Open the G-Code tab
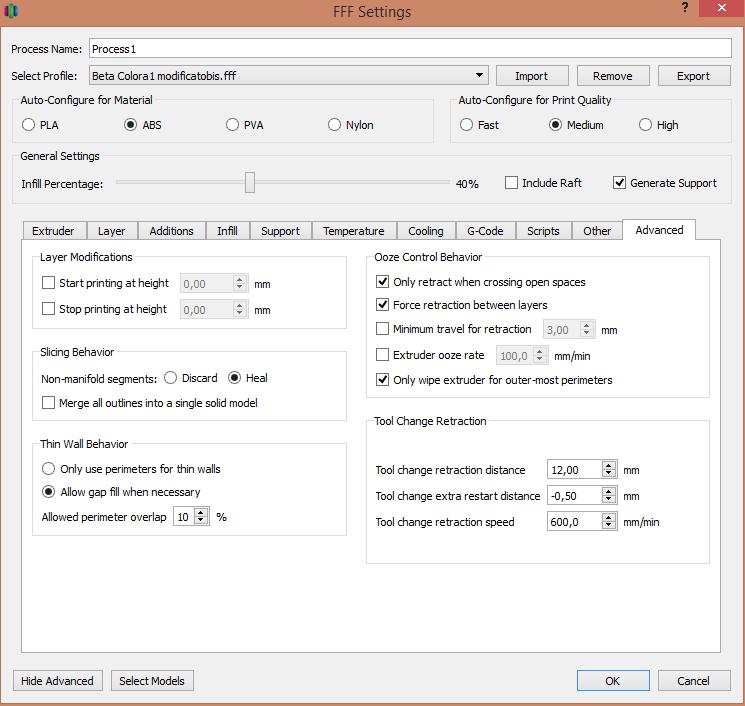 point(485,231)
